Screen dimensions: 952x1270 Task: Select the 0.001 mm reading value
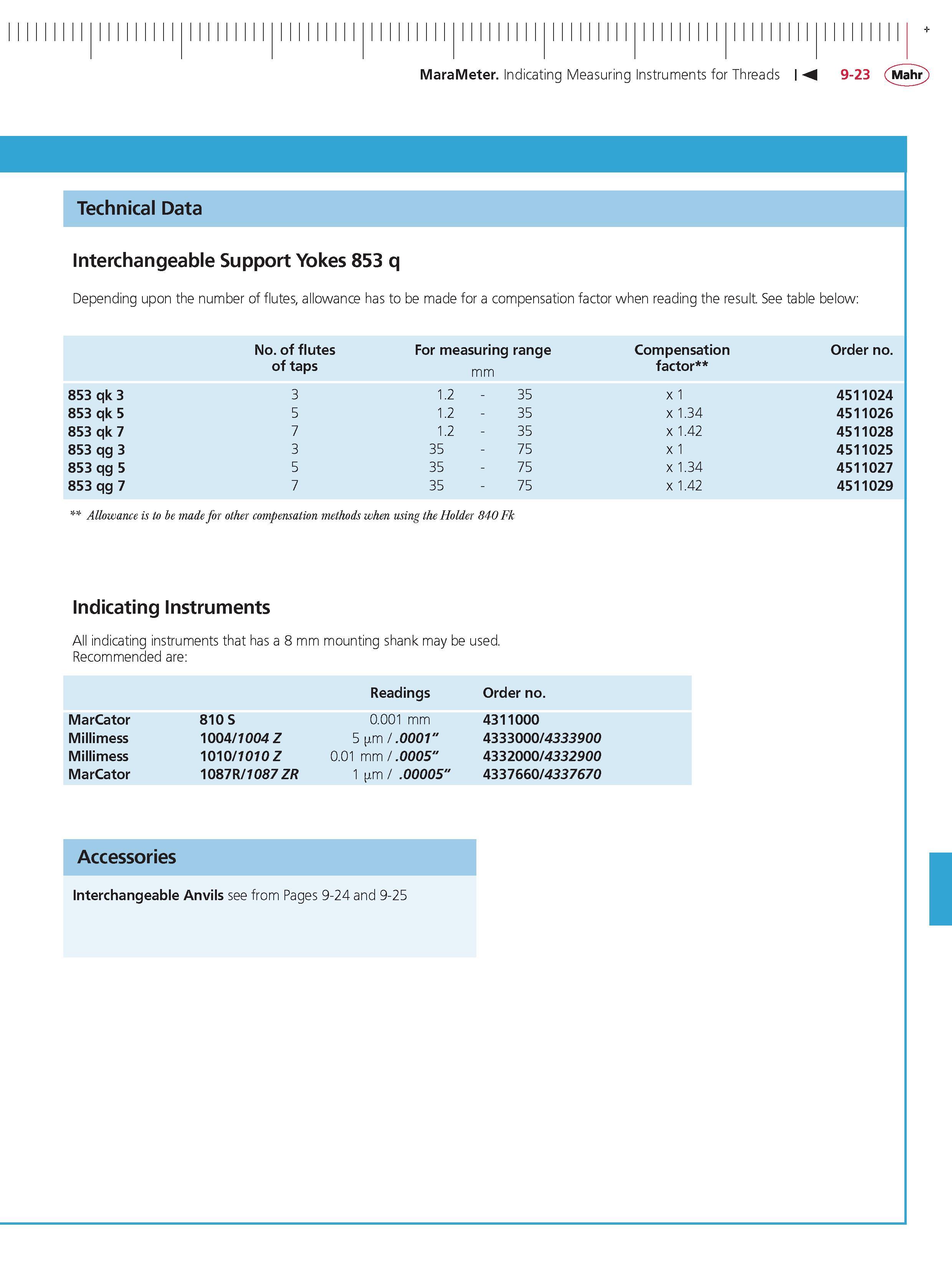point(400,720)
